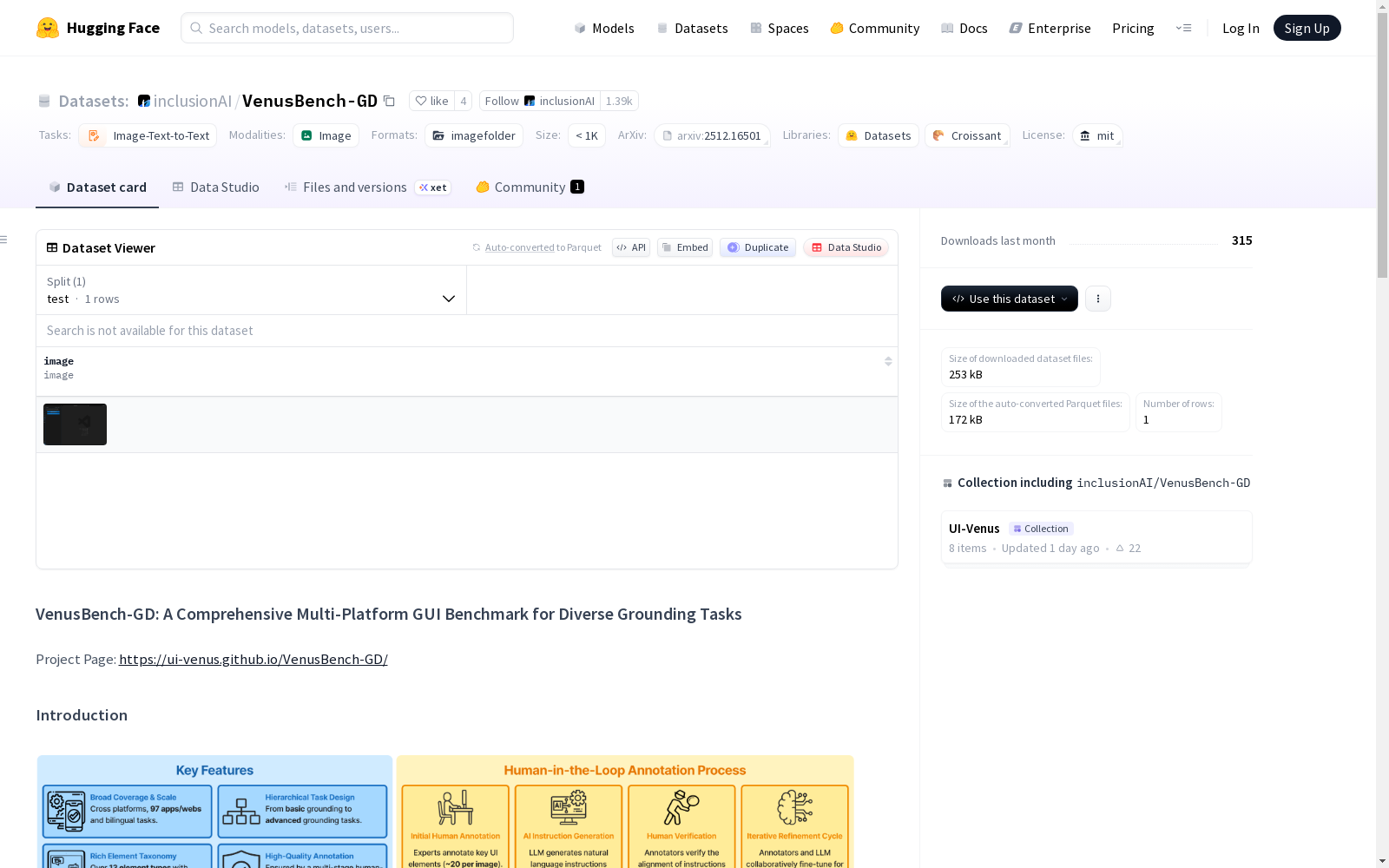
Task: Click the Hugging Face logo icon
Action: click(x=48, y=28)
